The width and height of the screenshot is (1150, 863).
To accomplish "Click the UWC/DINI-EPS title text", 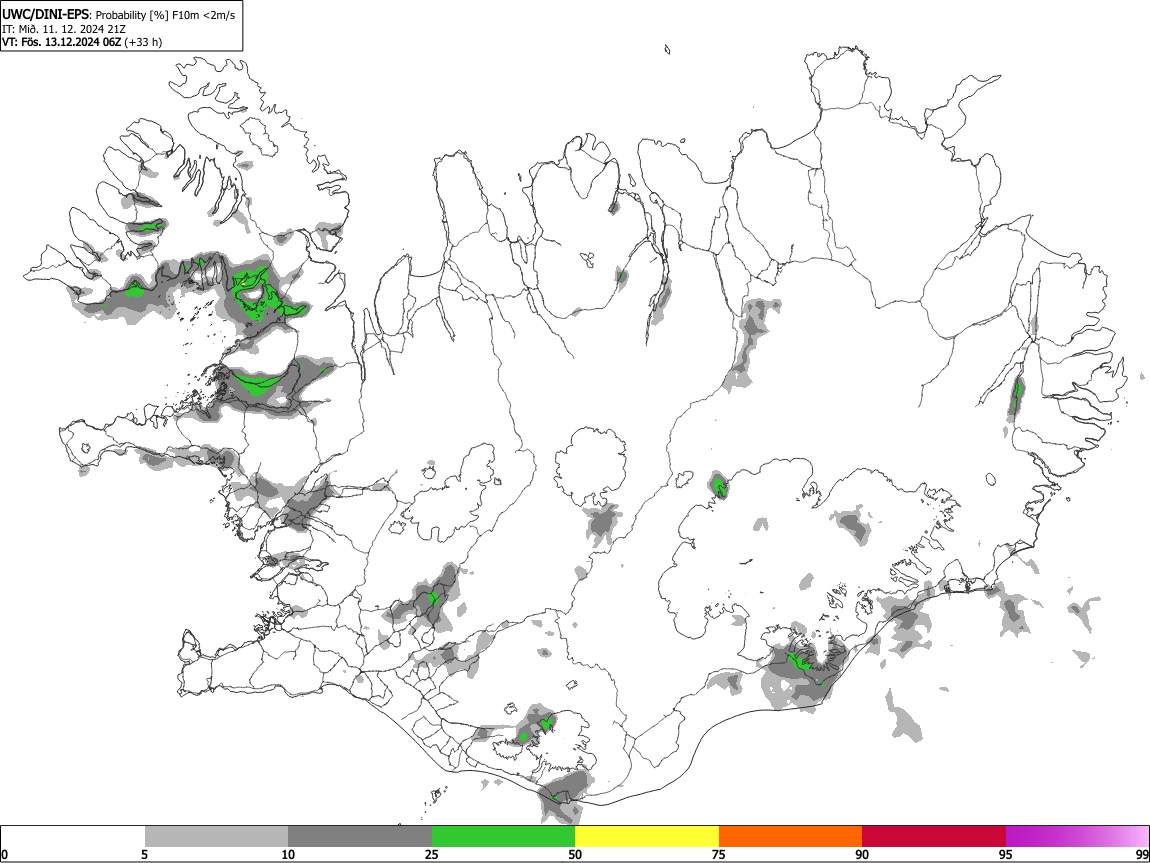I will 45,14.
